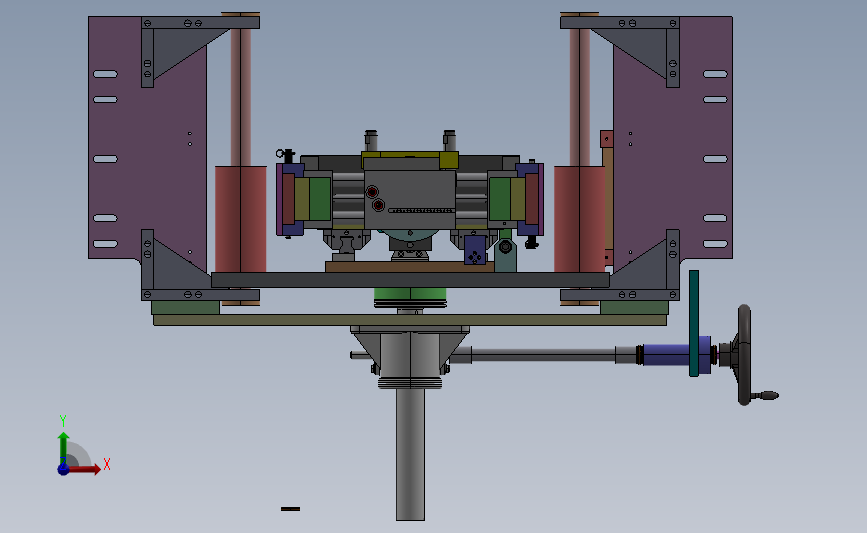Select the right red roller cylinder
This screenshot has width=867, height=533.
pos(579,219)
